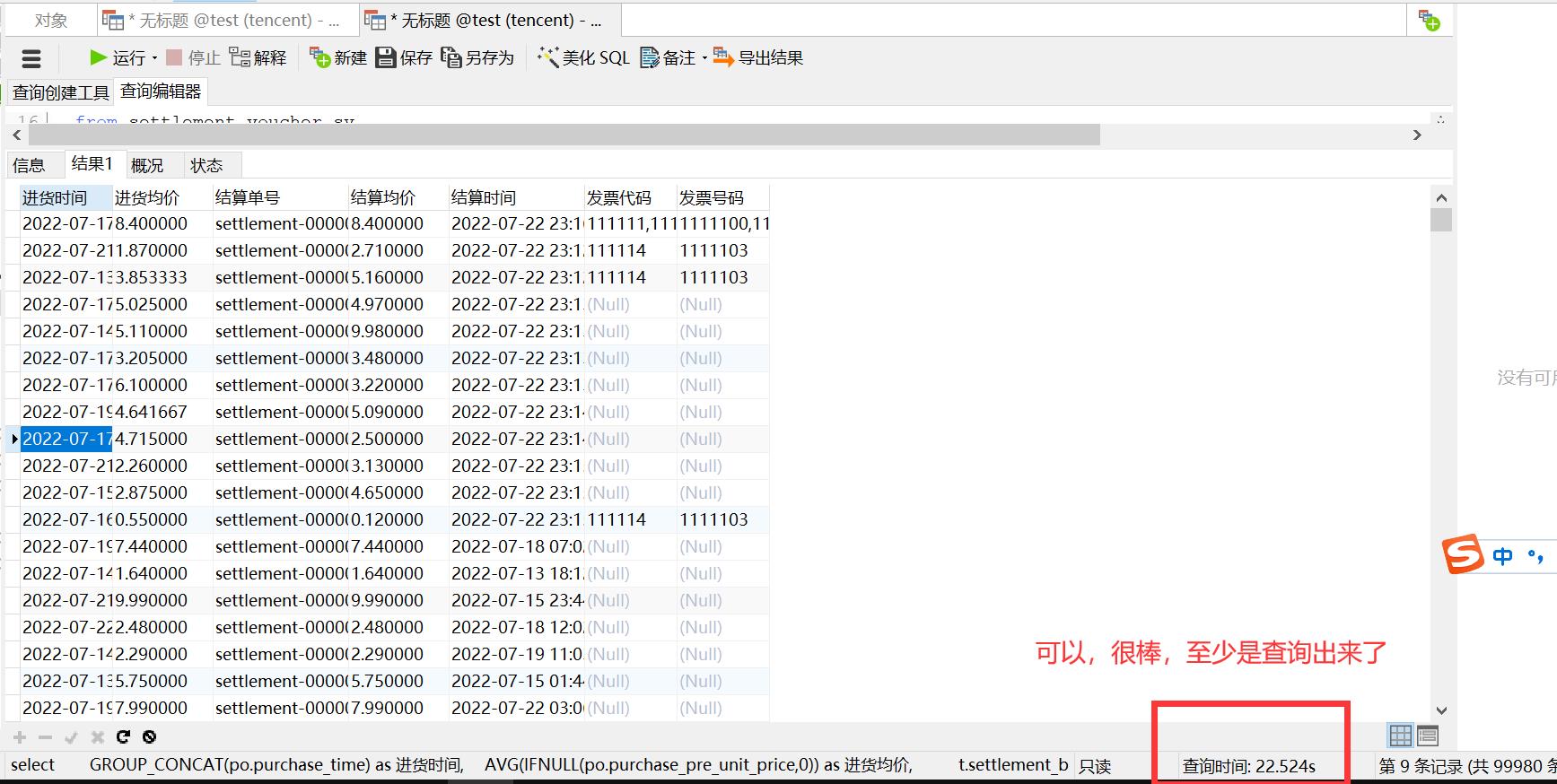
Task: Beautify SQL with 美化 SQL
Action: (x=583, y=58)
